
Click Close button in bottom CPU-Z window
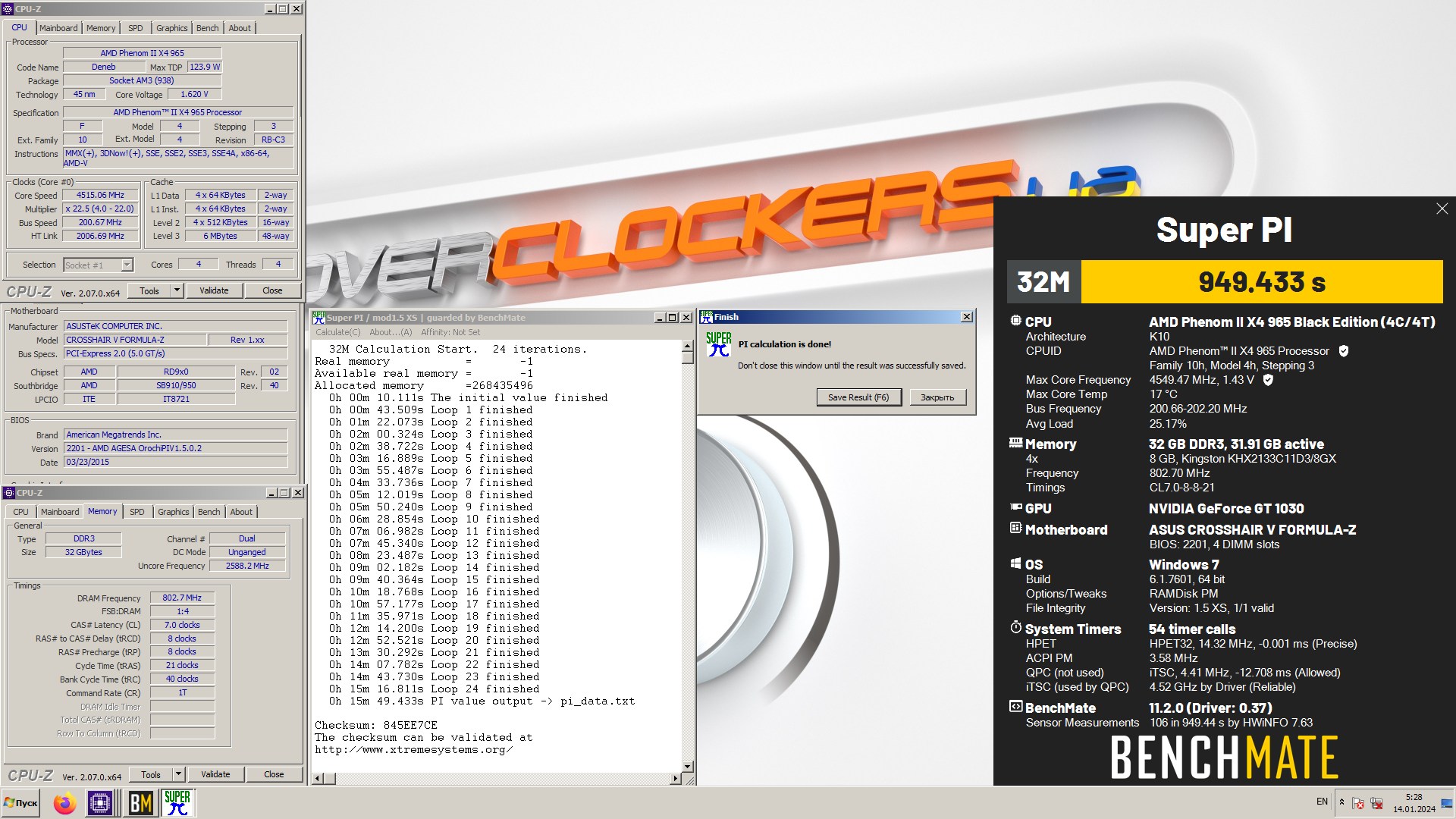[x=274, y=774]
